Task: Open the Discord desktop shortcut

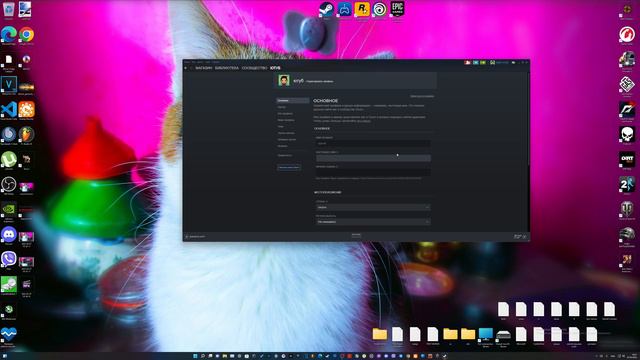Action: point(9,235)
